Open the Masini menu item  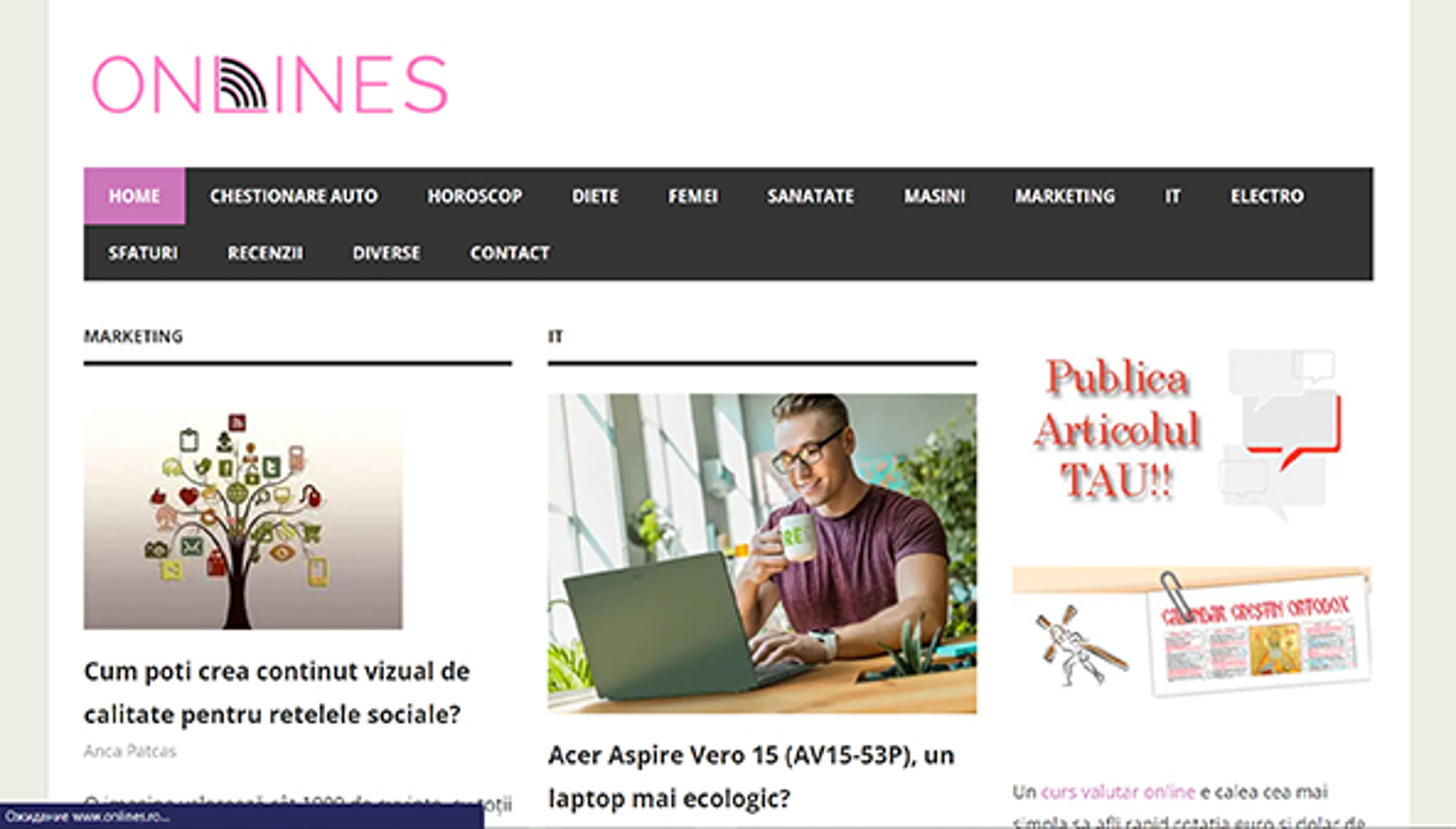[935, 196]
